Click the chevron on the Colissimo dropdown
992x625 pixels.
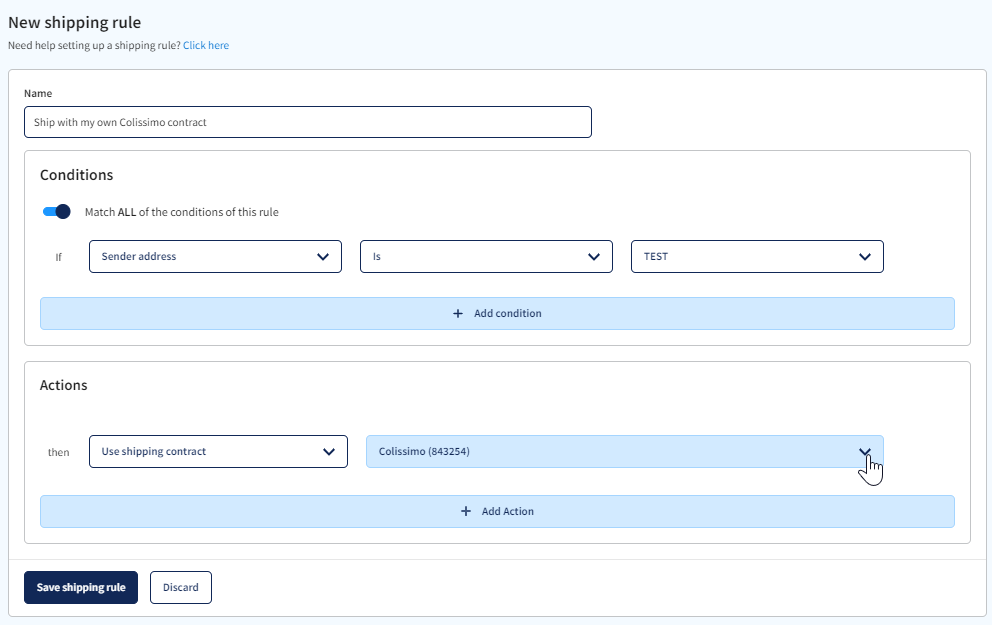(x=865, y=451)
